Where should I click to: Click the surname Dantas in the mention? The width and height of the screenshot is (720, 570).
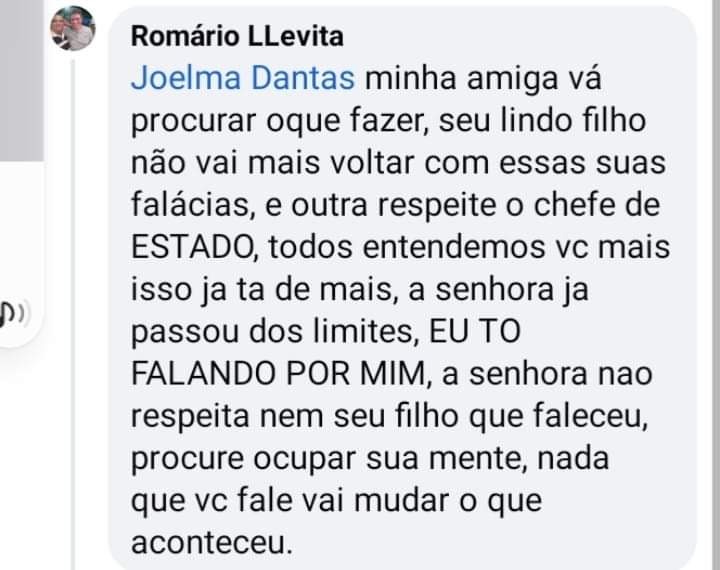303,78
